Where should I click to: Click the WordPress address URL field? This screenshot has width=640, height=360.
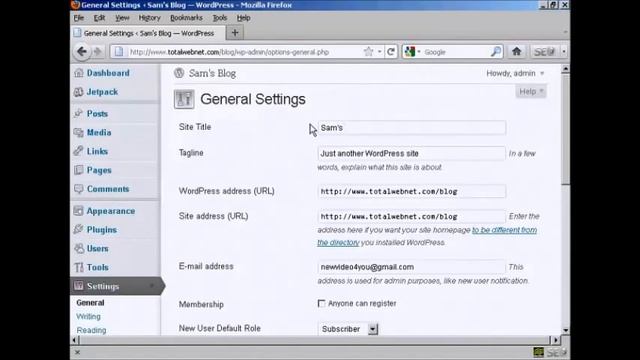click(x=411, y=191)
